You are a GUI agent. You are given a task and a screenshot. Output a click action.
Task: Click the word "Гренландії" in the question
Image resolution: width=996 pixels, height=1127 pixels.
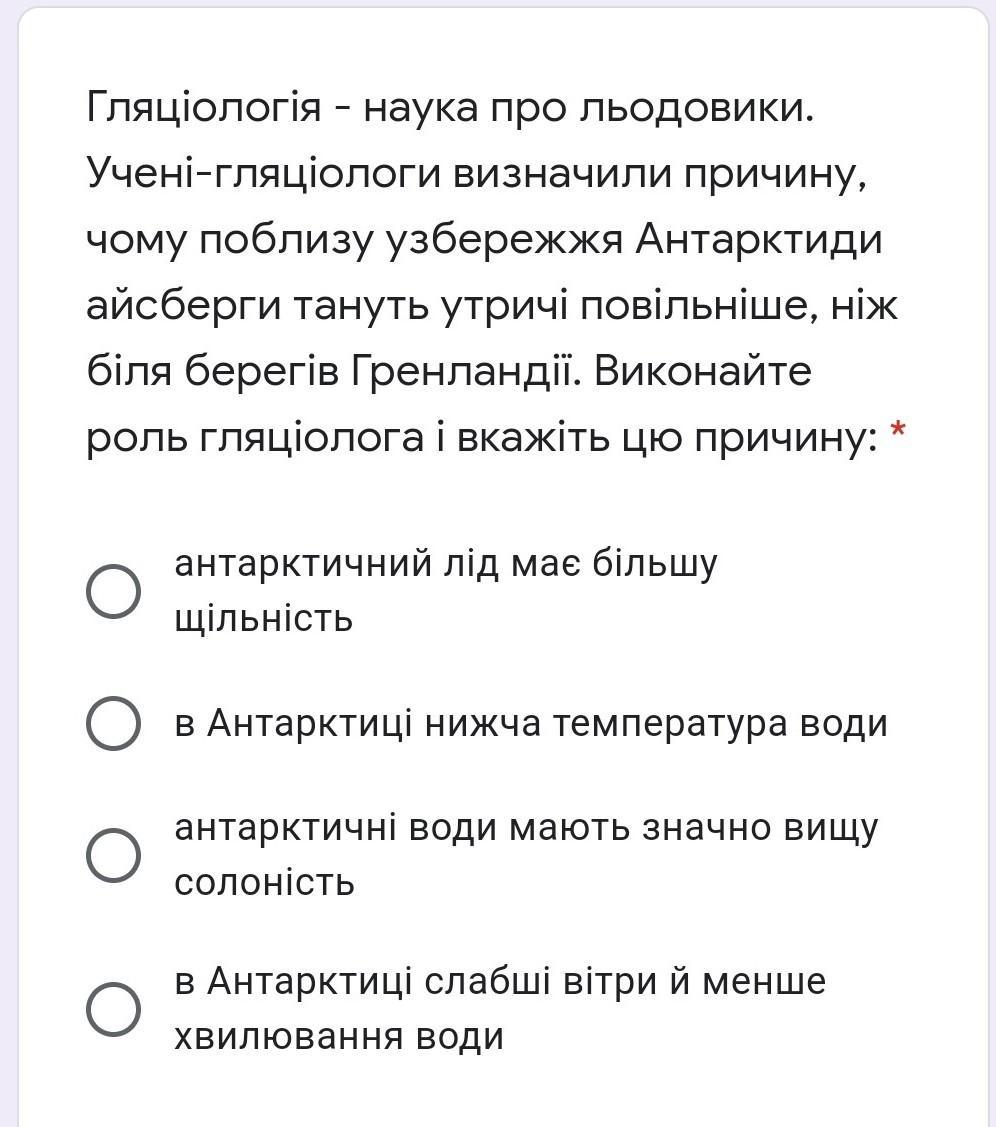coord(465,372)
